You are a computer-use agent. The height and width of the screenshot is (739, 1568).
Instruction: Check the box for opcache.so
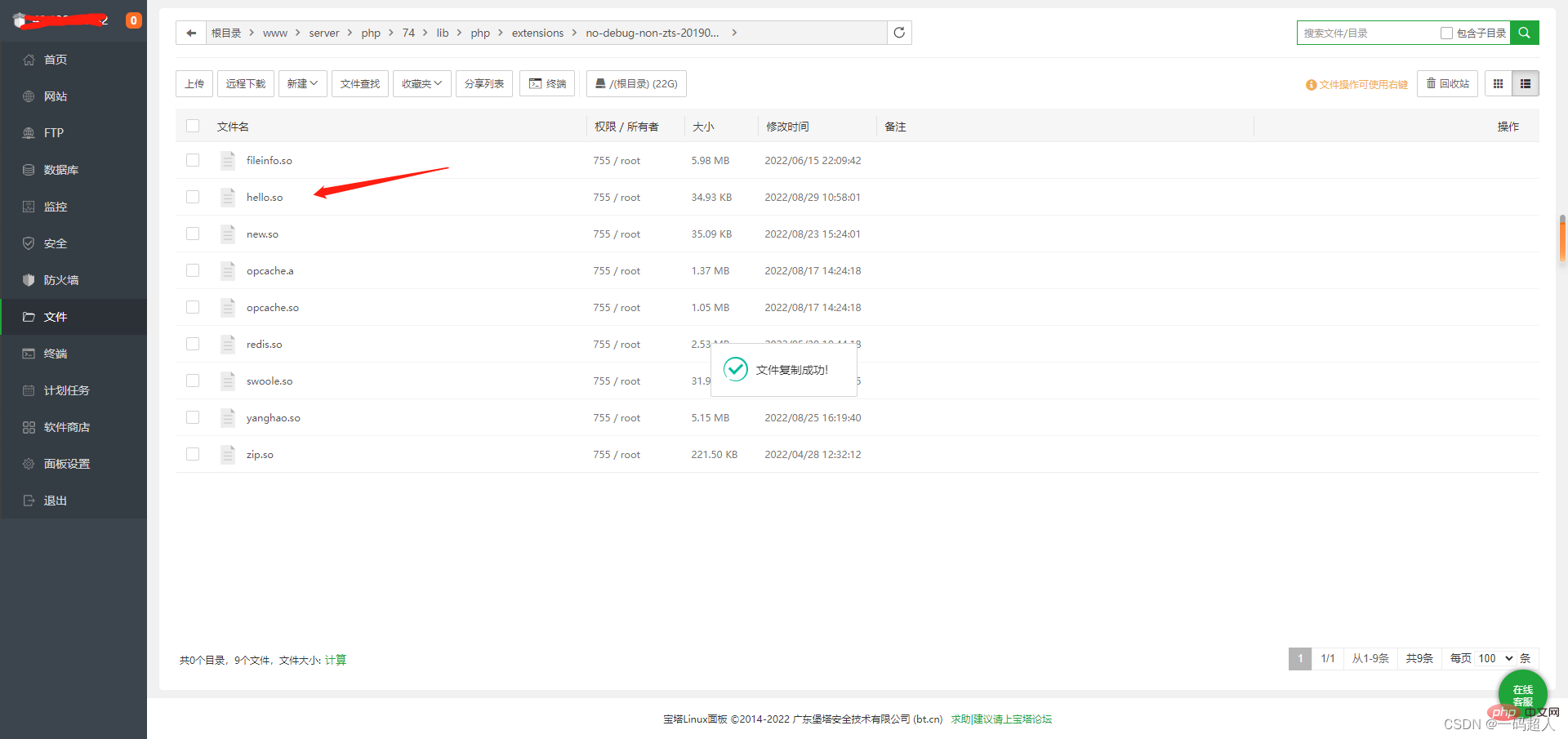tap(193, 307)
